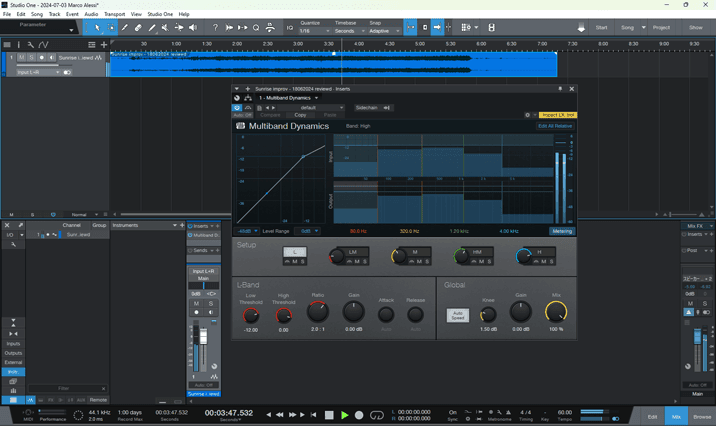This screenshot has height=426, width=716.
Task: Click the metronome settings wrench in transport
Action: [499, 412]
